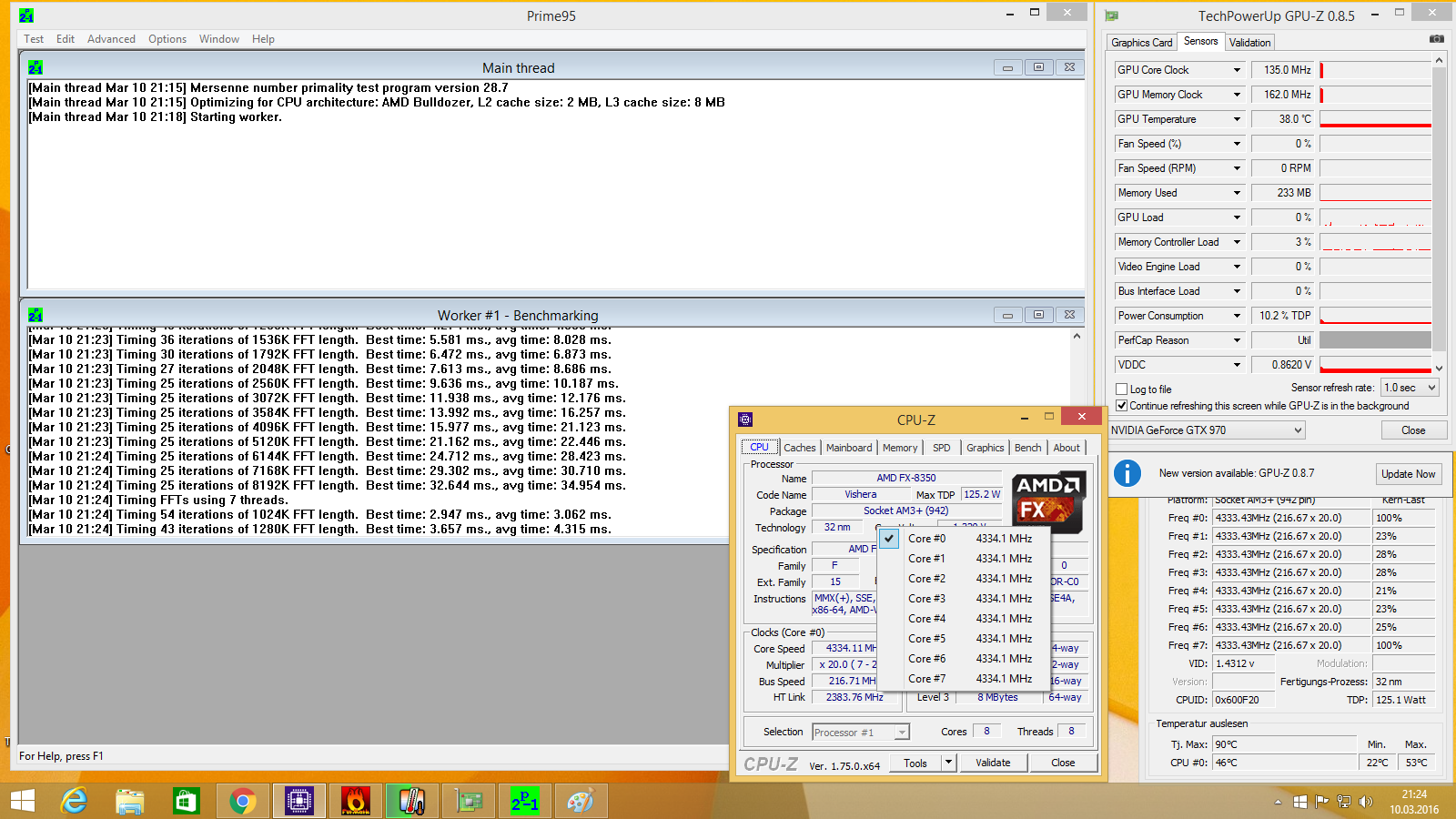
Task: Restore the Main thread child window
Action: tap(1038, 67)
